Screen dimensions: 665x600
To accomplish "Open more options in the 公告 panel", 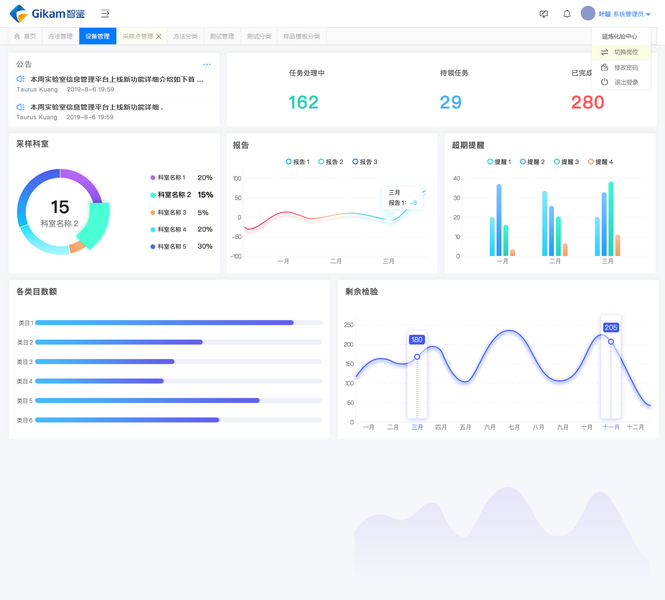I will 207,64.
